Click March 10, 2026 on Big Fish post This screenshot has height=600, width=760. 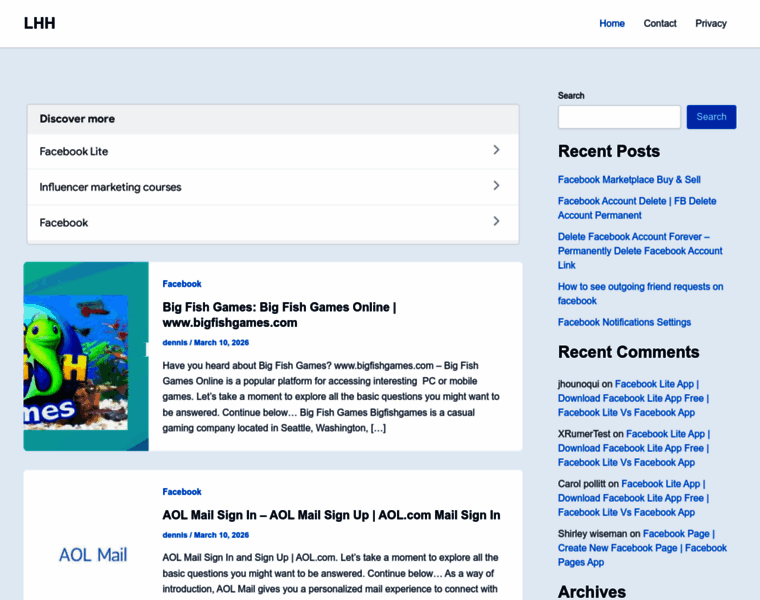coord(221,343)
